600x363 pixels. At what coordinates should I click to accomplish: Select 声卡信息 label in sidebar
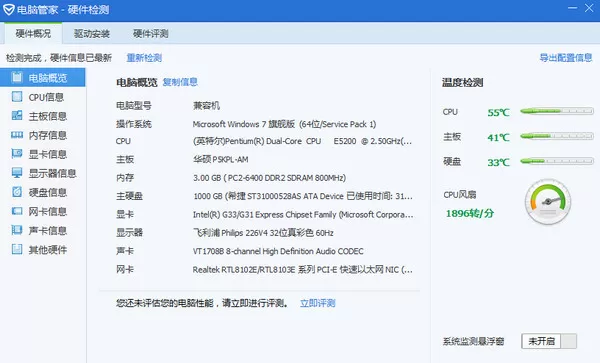pyautogui.click(x=48, y=231)
